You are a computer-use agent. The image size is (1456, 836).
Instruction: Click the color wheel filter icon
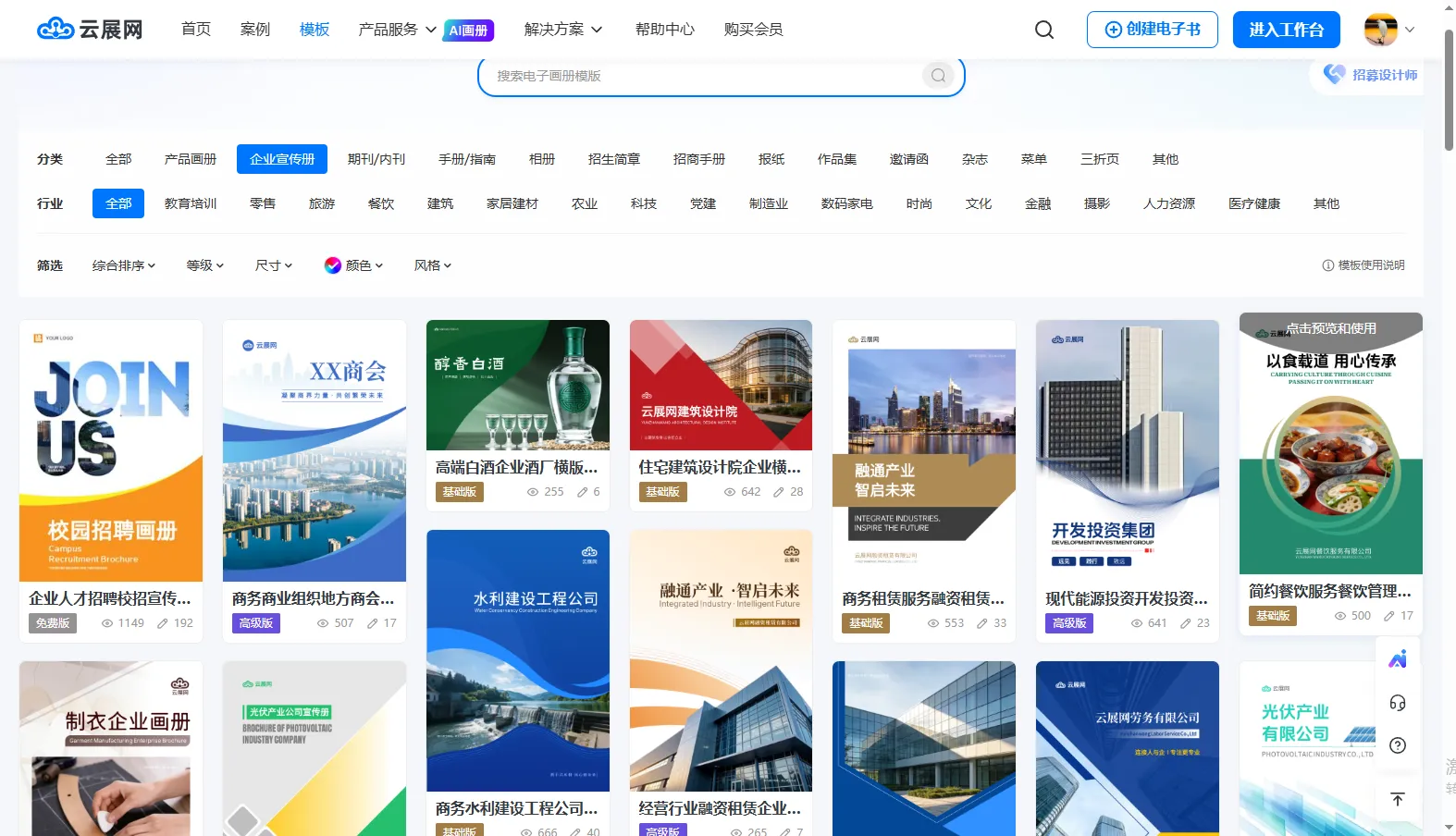click(333, 265)
